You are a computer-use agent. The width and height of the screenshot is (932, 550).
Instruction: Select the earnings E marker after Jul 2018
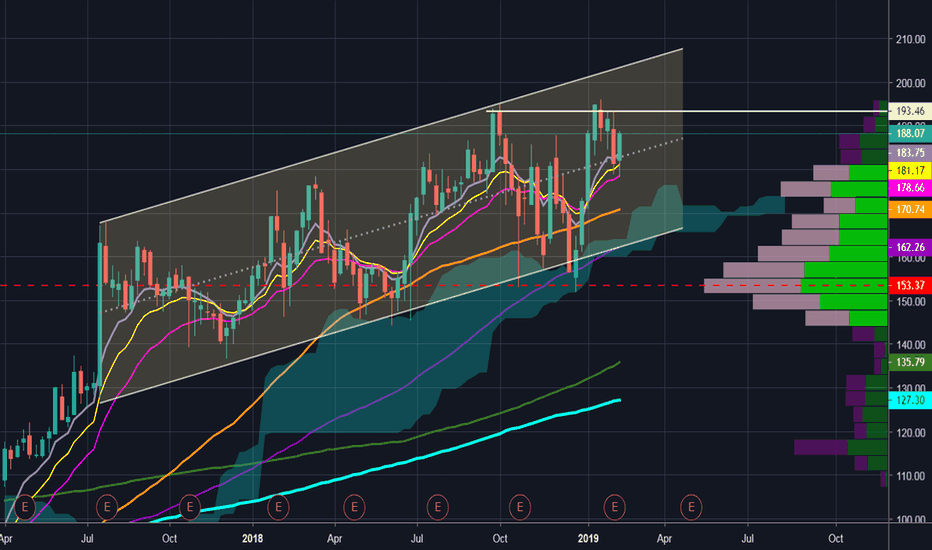point(437,507)
